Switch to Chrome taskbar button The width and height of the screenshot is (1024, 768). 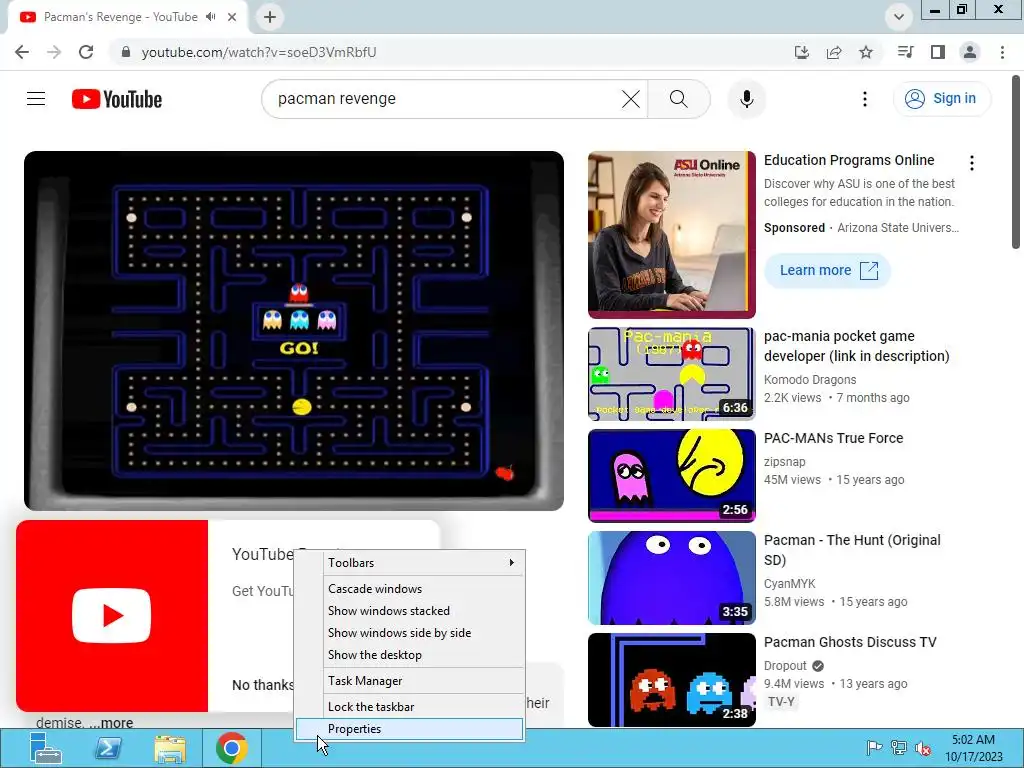232,748
